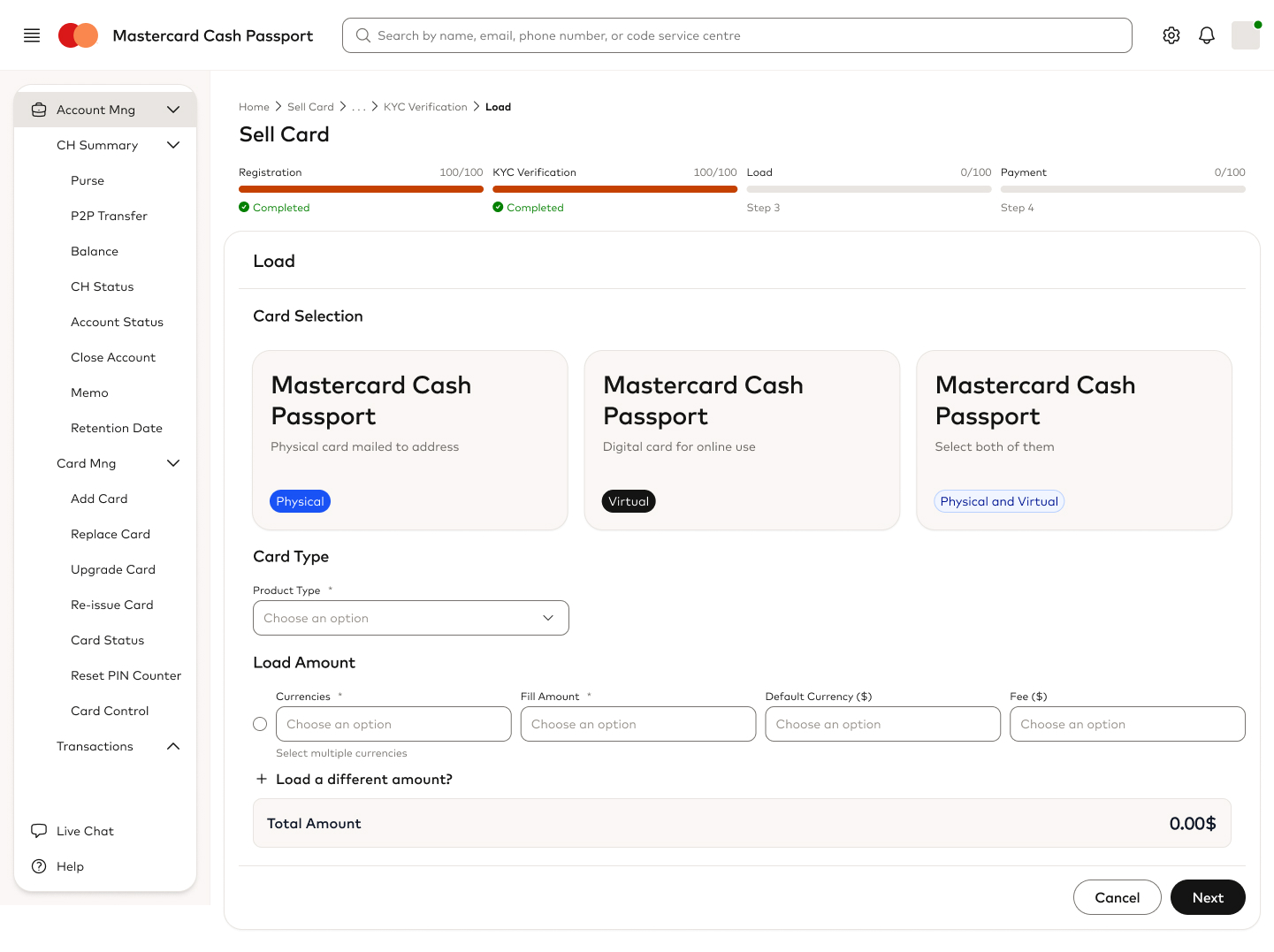
Task: Open Replace Card menu item
Action: click(x=111, y=534)
